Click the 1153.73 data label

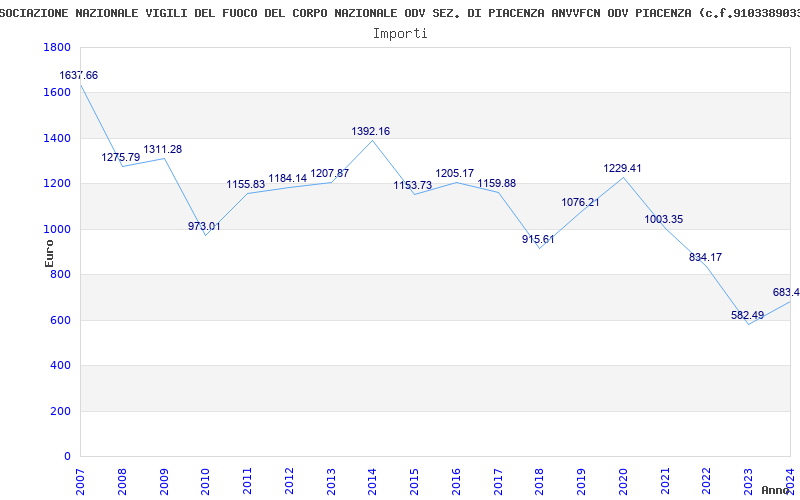pyautogui.click(x=413, y=185)
